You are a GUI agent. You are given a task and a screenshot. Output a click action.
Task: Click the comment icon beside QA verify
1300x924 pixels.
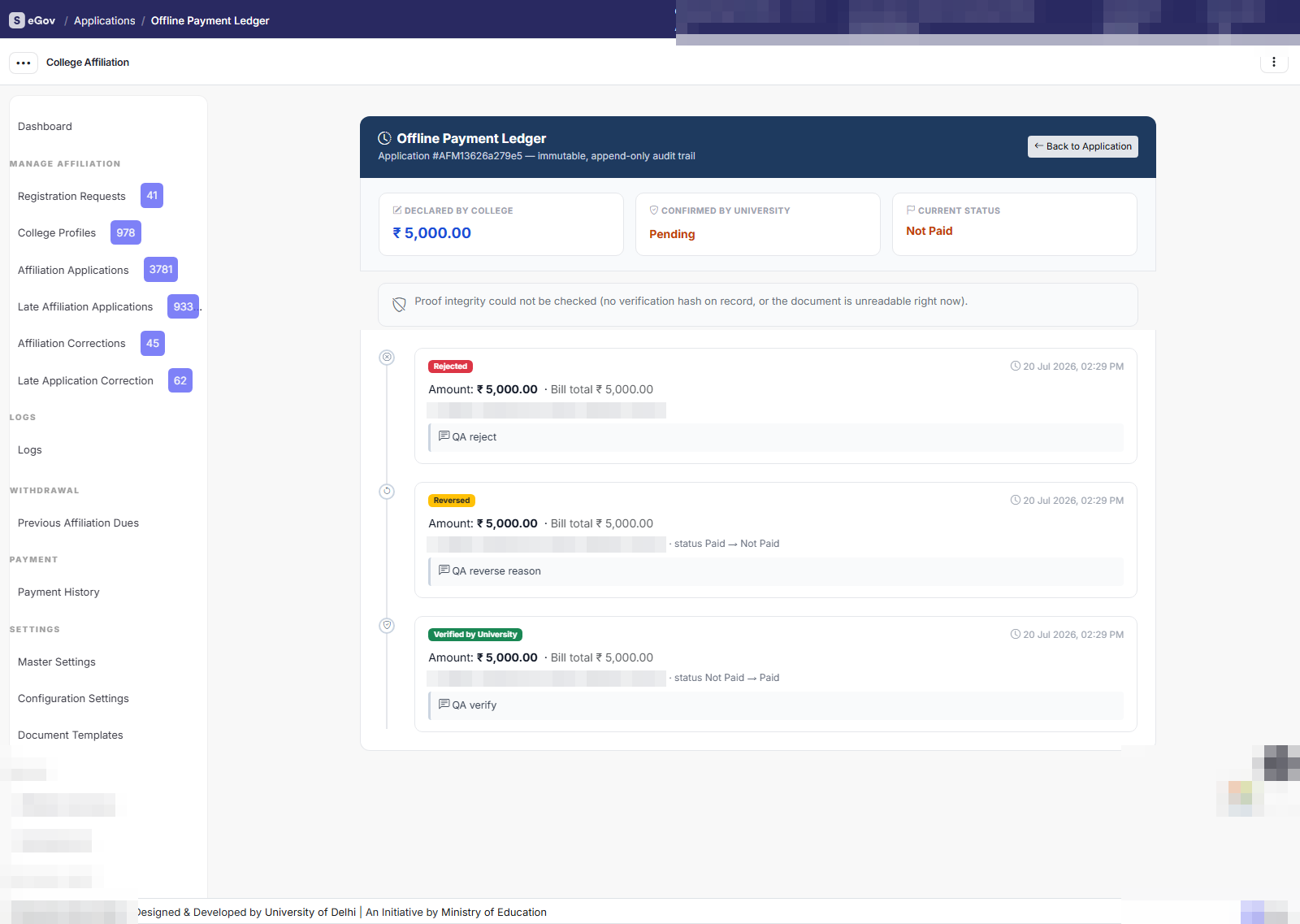444,705
